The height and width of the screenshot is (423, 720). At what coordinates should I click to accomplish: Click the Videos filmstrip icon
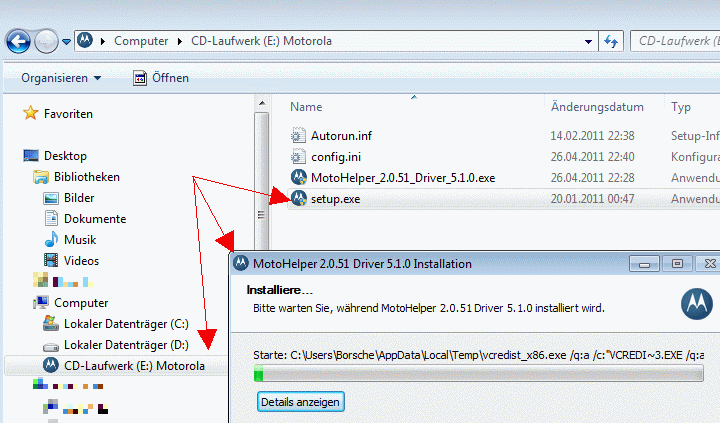click(x=51, y=260)
